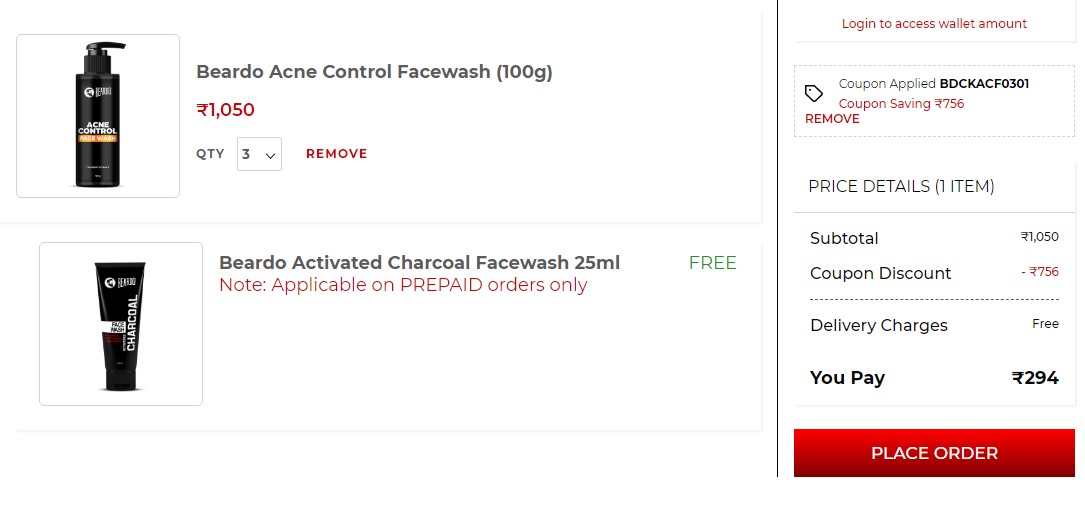
Task: Remove Beardo Acne Control Facewash from cart
Action: [336, 154]
